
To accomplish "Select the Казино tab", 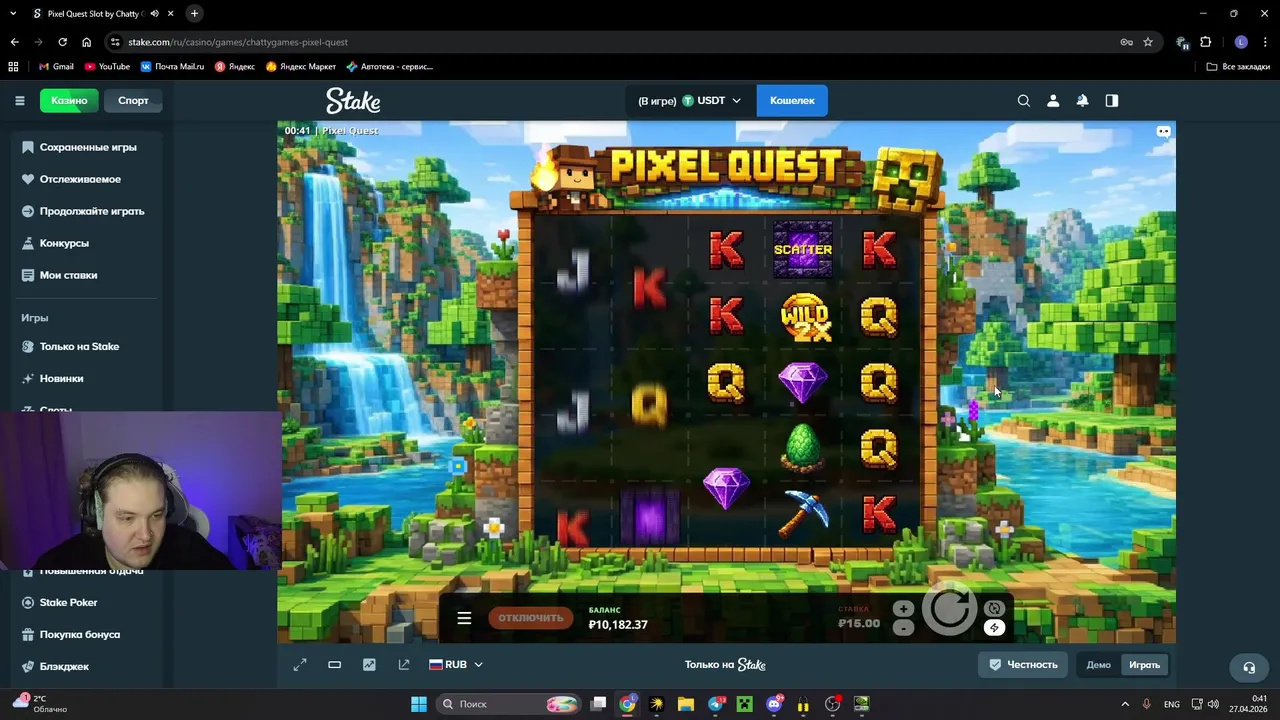I will point(69,101).
